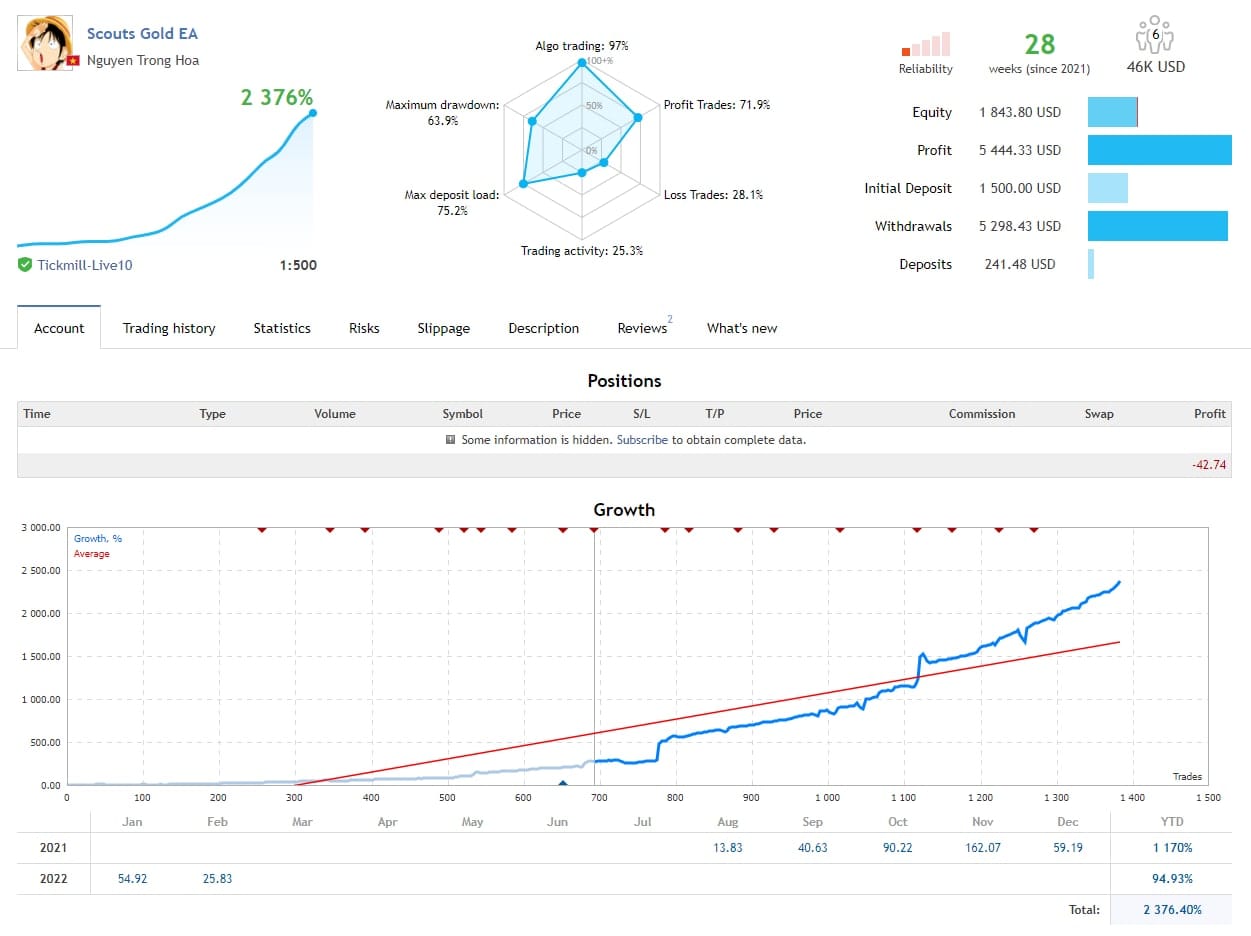Viewport: 1251px width, 936px height.
Task: Click the Reliability bars icon
Action: point(926,44)
